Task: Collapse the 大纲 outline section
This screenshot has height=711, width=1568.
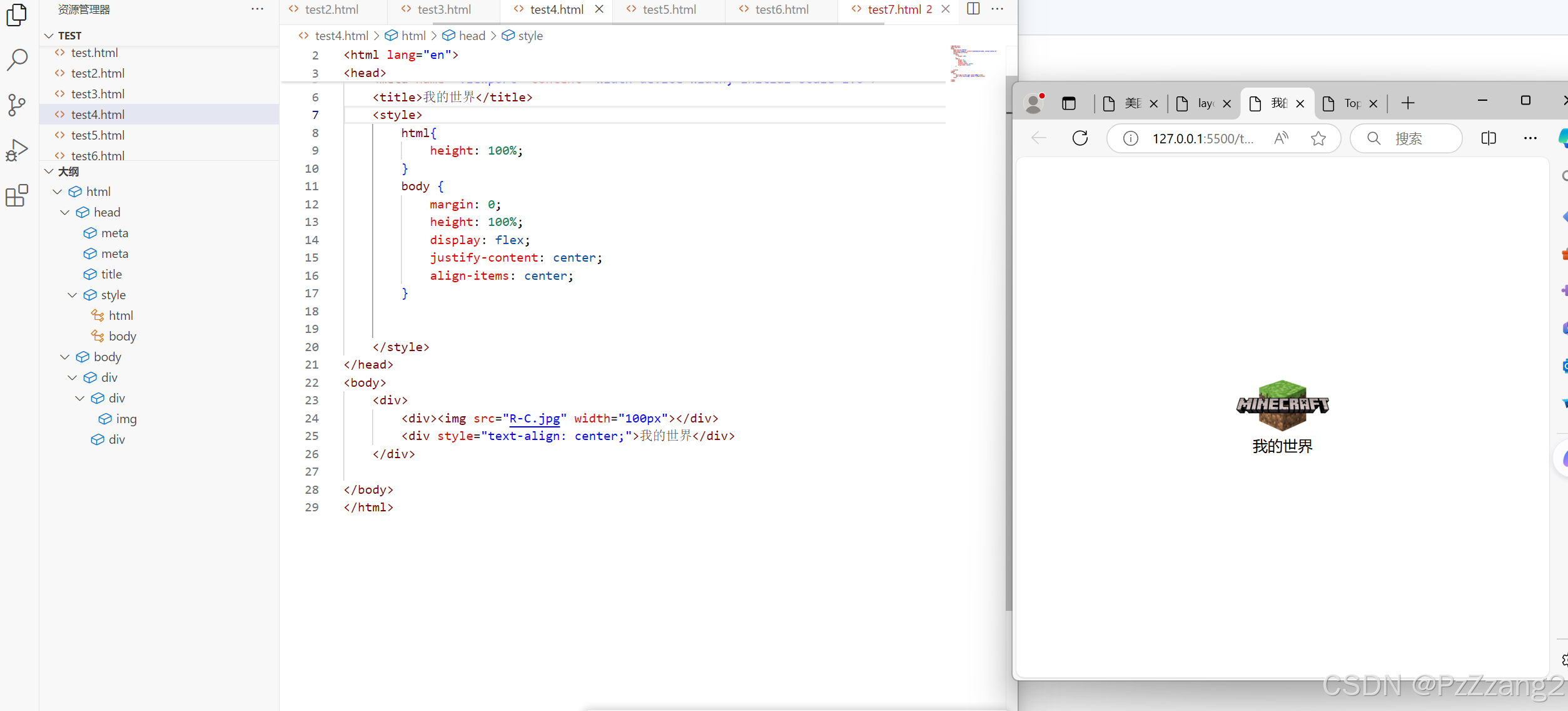Action: 49,171
